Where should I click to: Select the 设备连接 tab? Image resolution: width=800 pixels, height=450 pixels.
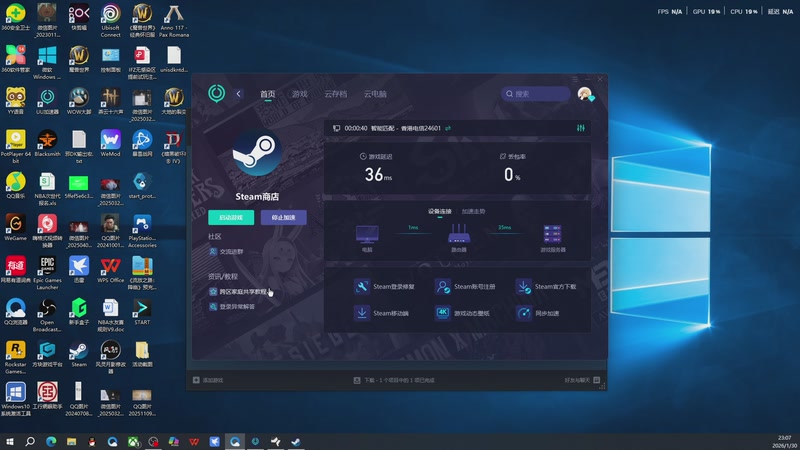(x=440, y=211)
